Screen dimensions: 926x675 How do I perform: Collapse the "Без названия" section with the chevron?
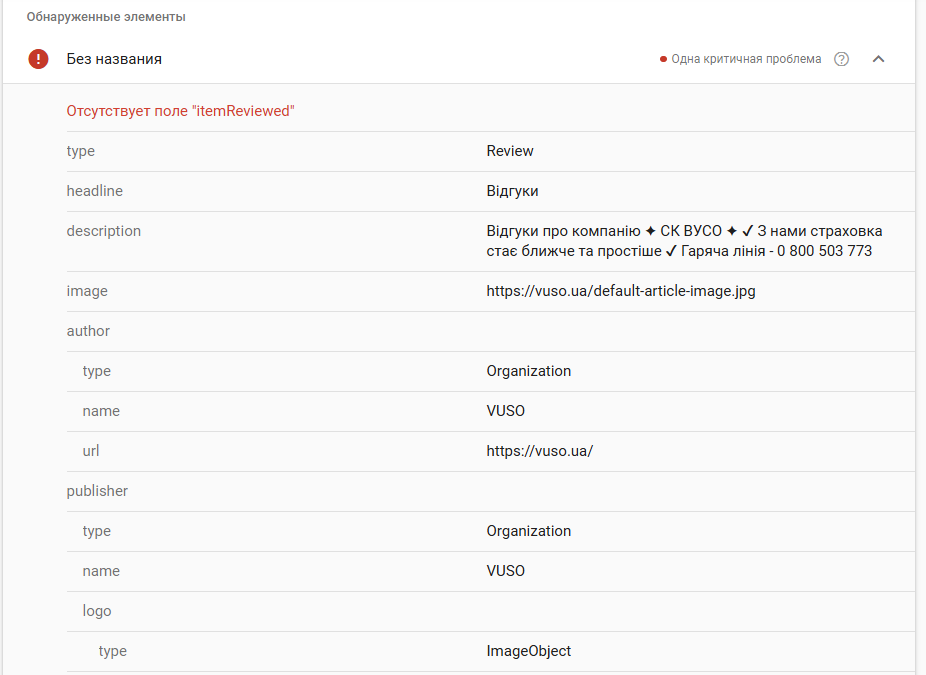(x=878, y=59)
